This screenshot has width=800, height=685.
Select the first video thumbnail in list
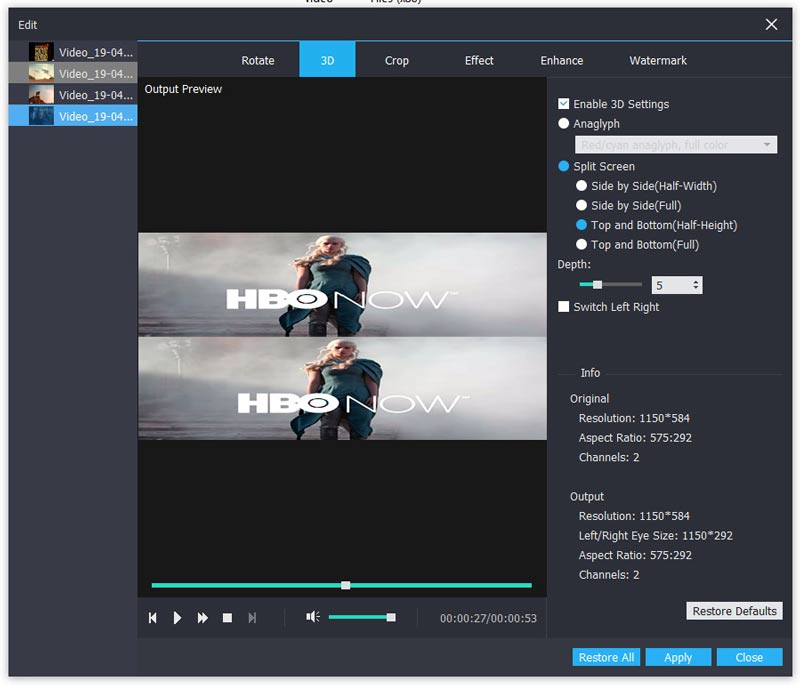click(41, 52)
